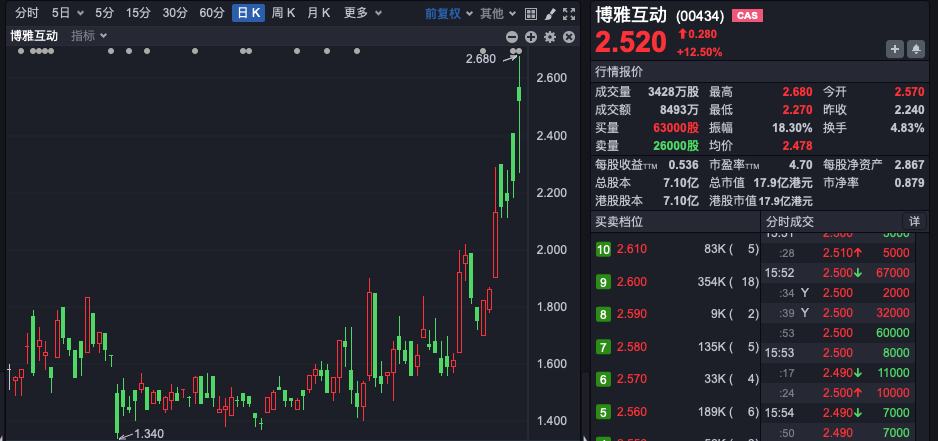Expand the 更多 more periods dropdown

coord(363,13)
